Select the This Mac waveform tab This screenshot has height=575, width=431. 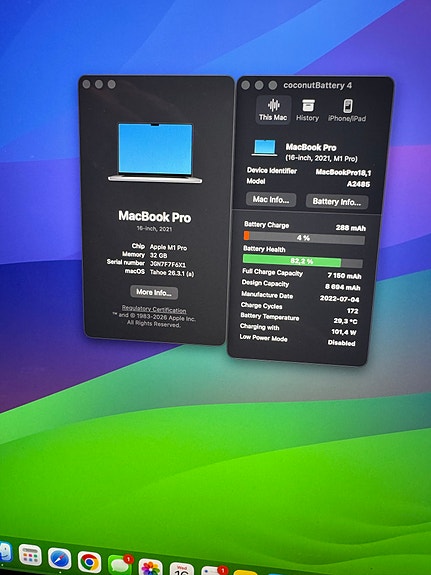(x=273, y=110)
